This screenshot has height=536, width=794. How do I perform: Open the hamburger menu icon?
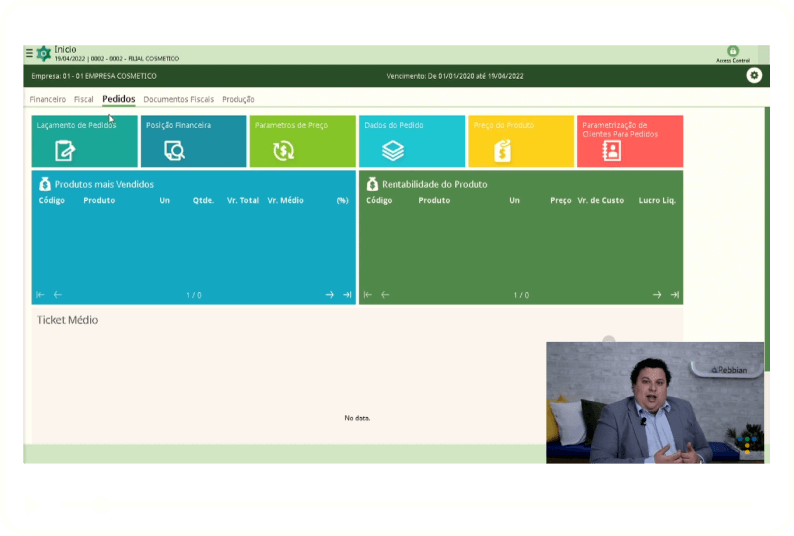coord(28,53)
